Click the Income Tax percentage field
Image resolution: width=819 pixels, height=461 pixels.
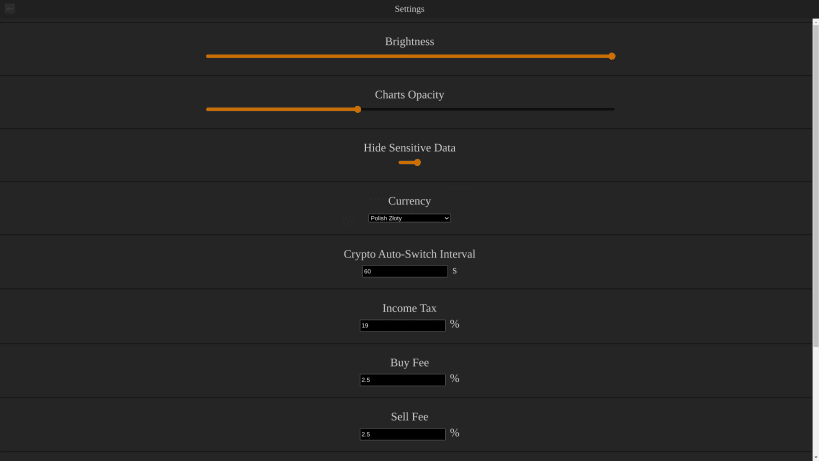pyautogui.click(x=403, y=325)
